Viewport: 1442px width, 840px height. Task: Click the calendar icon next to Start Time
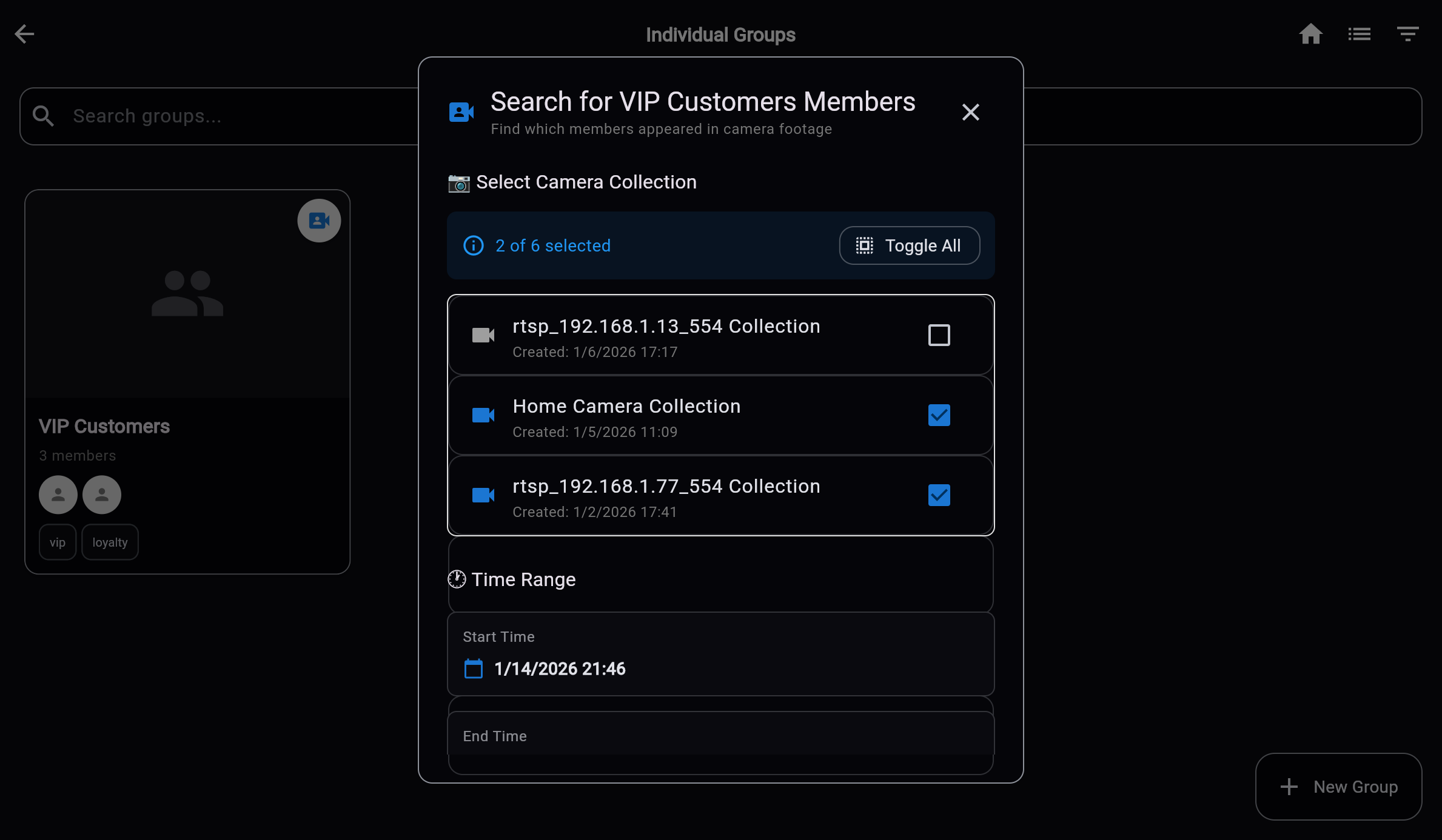[473, 668]
